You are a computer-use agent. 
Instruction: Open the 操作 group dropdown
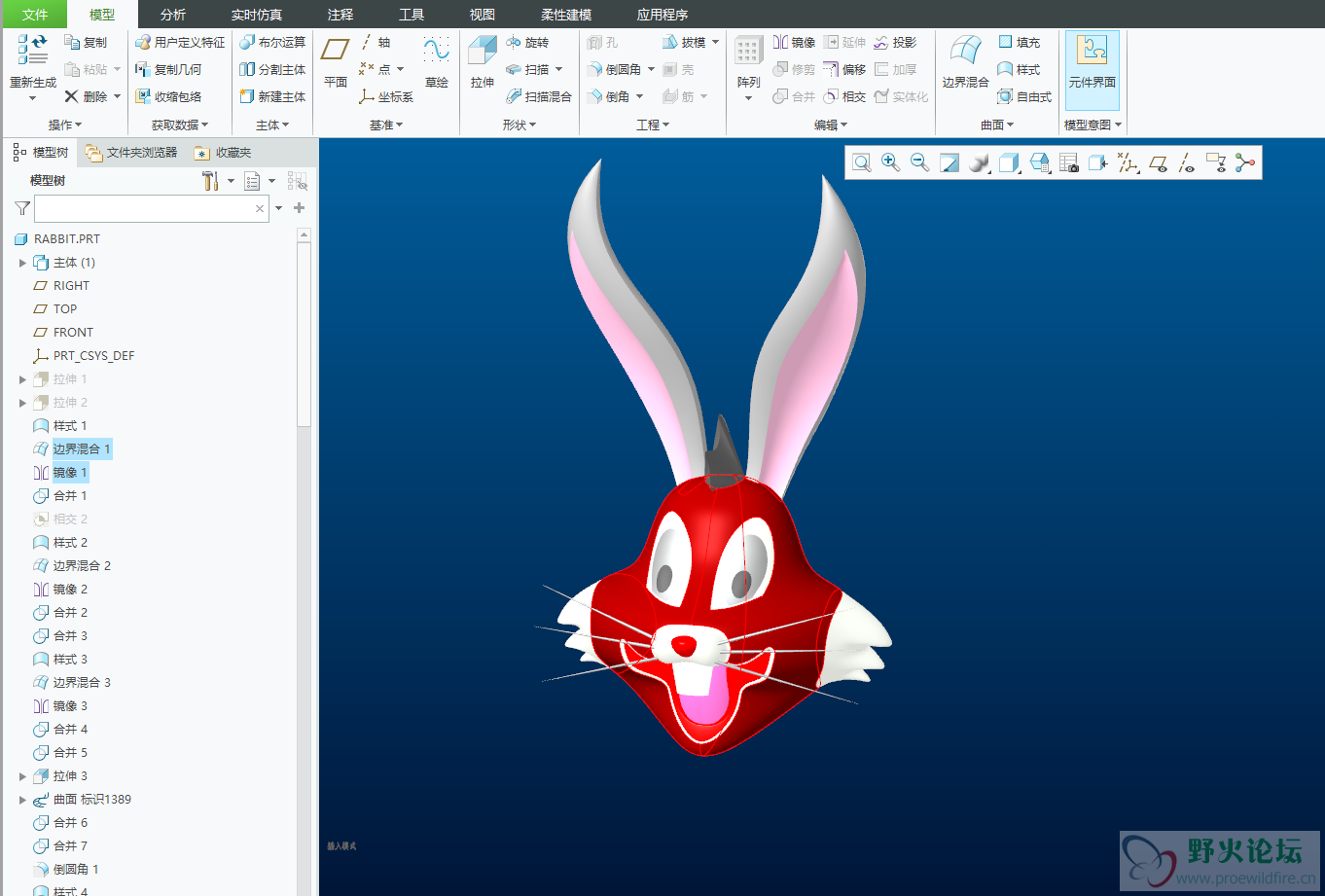(65, 125)
